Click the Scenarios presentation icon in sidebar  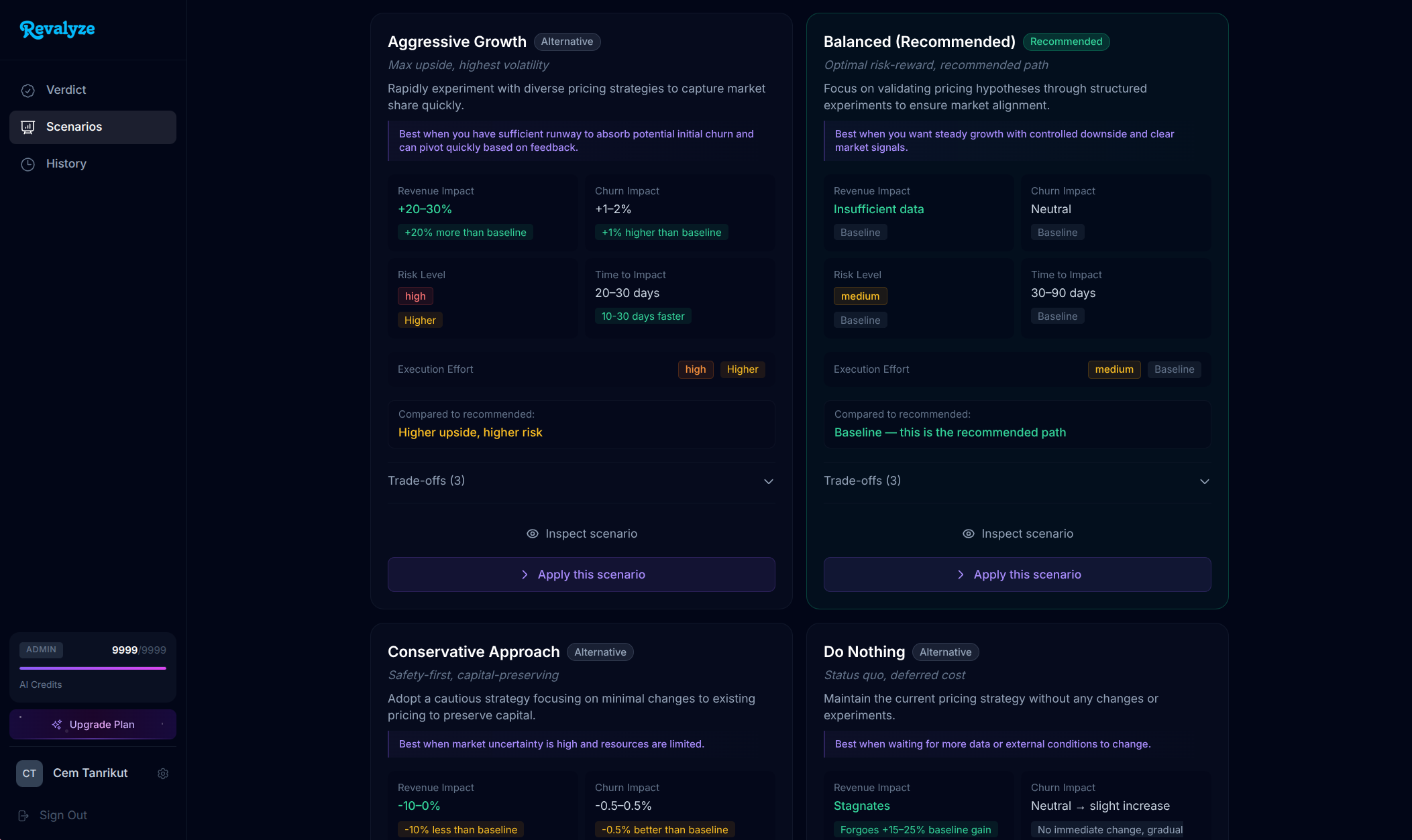pyautogui.click(x=28, y=127)
